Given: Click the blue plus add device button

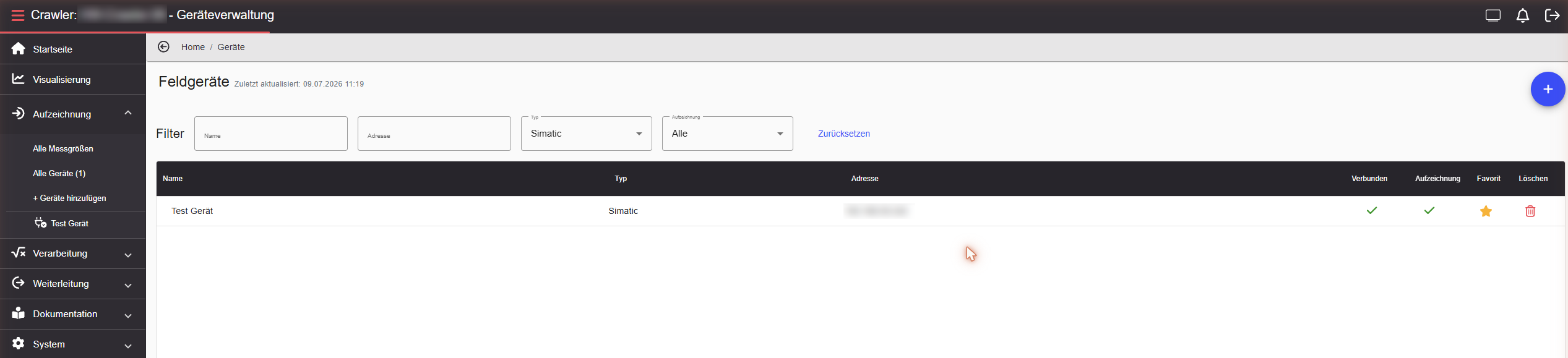Looking at the screenshot, I should pos(1548,89).
